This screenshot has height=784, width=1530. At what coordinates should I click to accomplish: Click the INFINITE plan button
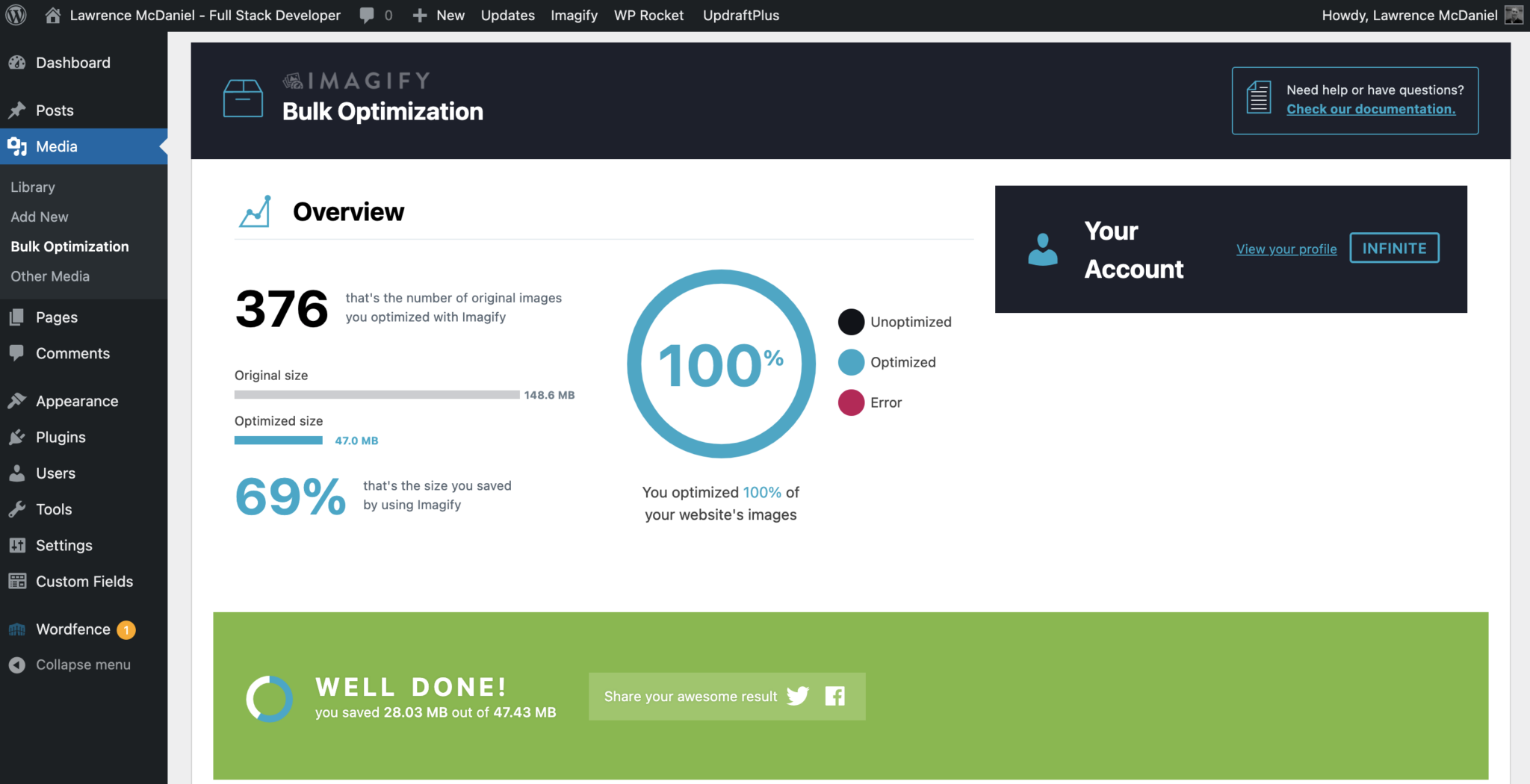point(1394,248)
